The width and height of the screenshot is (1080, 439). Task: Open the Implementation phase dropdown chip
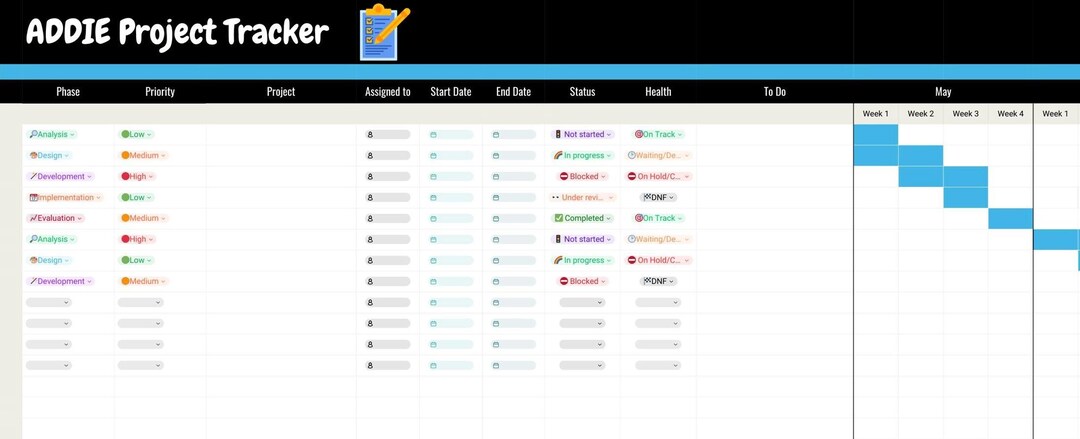pyautogui.click(x=65, y=197)
